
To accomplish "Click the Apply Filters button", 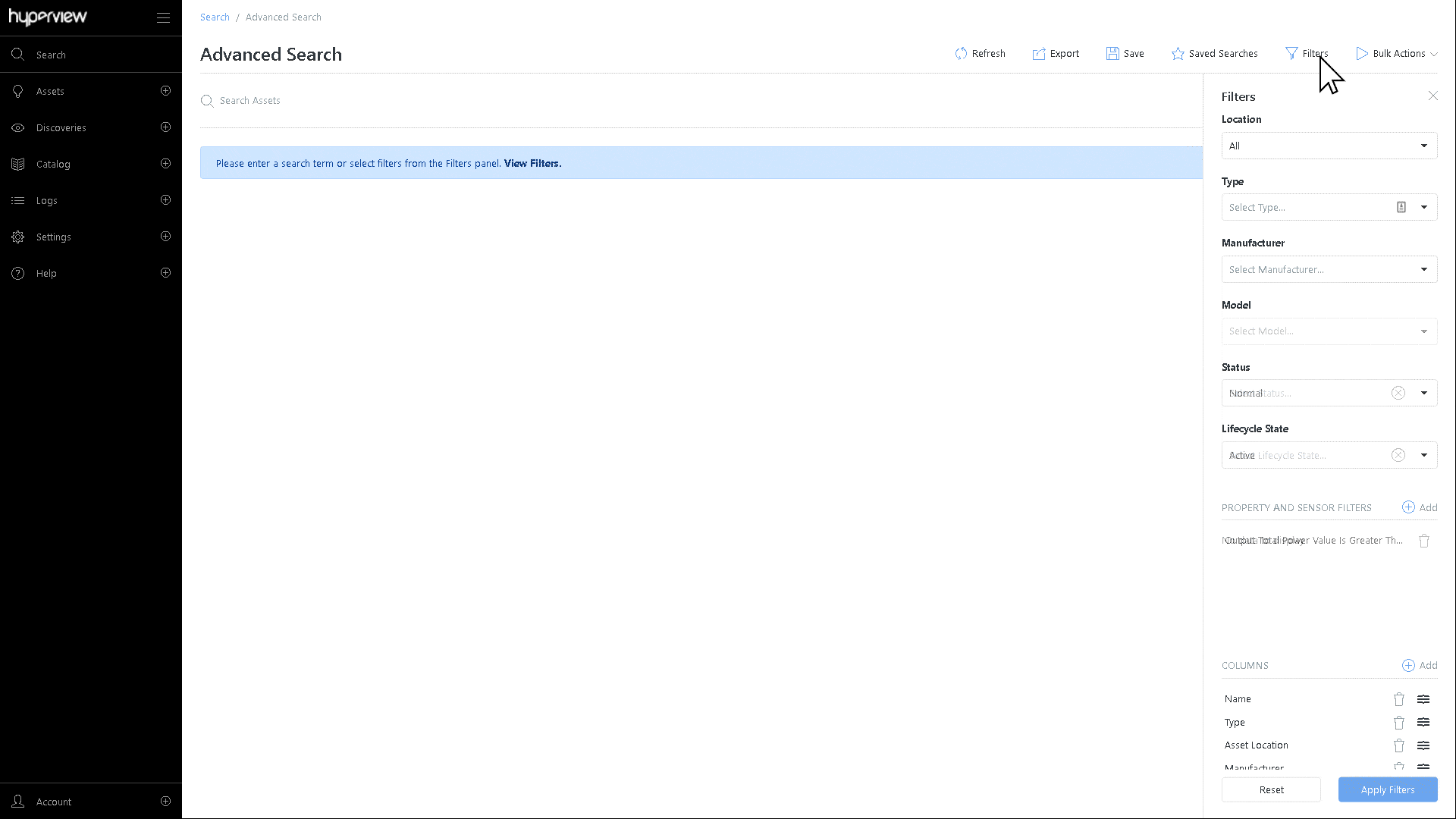I will click(x=1388, y=789).
